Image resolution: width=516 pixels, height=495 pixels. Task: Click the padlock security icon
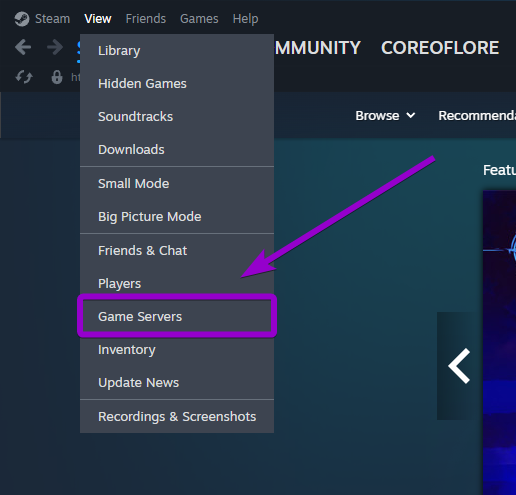coord(57,77)
